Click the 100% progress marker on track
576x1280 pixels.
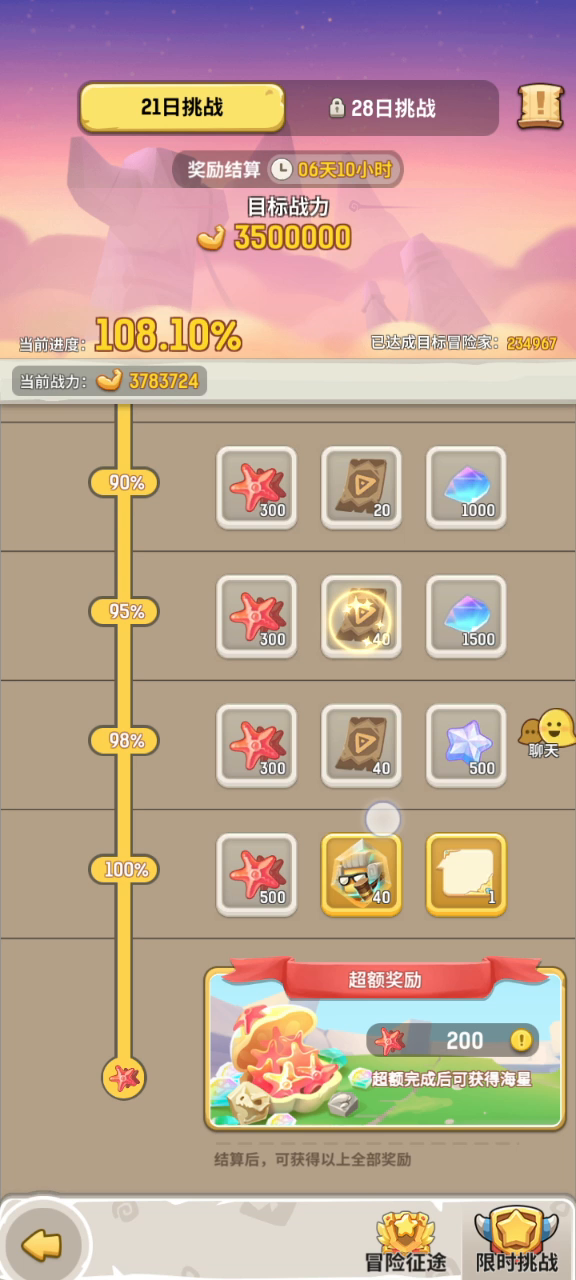point(125,870)
